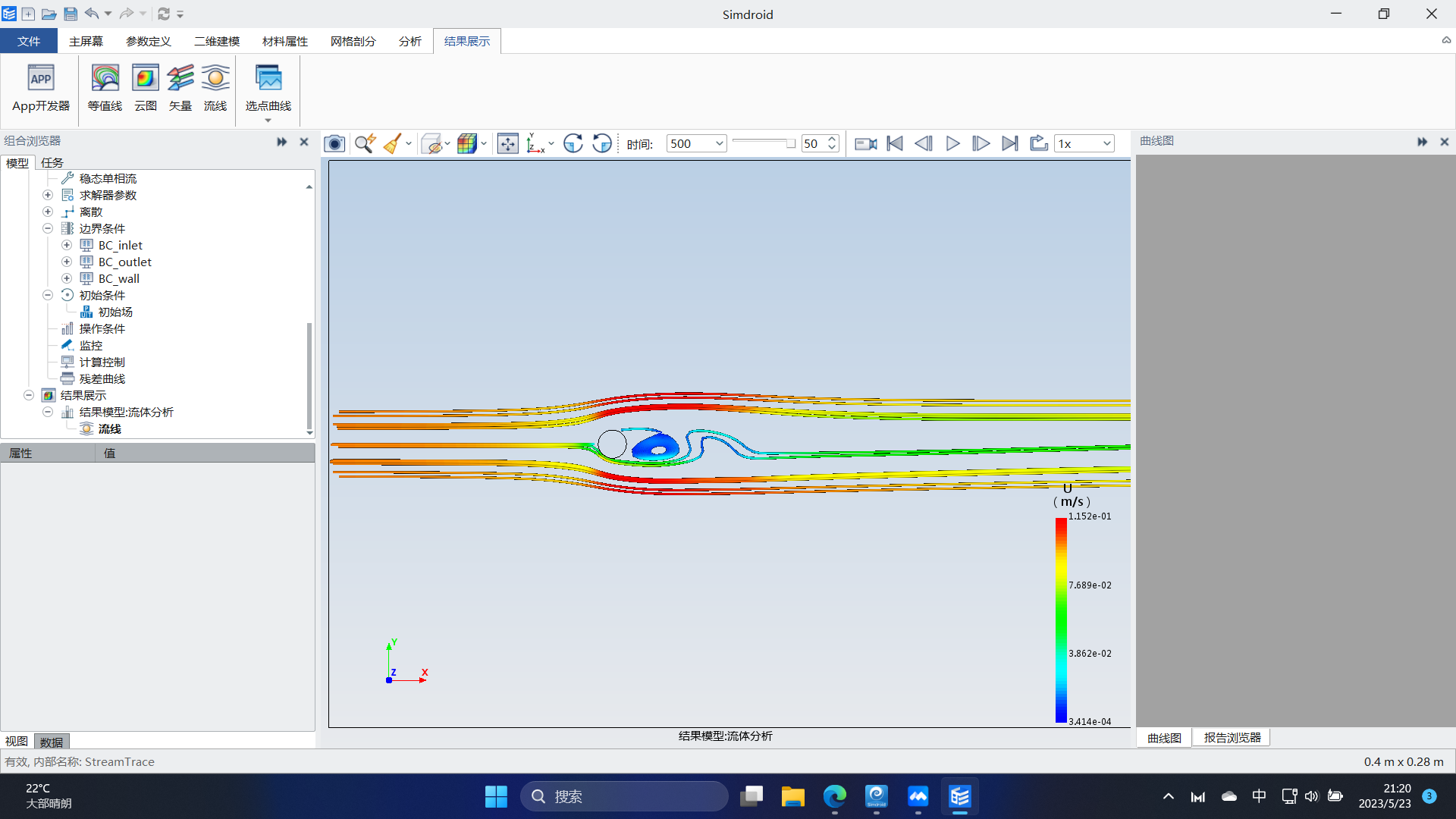Click the time frame slider handle
The height and width of the screenshot is (819, 1456).
pos(791,143)
